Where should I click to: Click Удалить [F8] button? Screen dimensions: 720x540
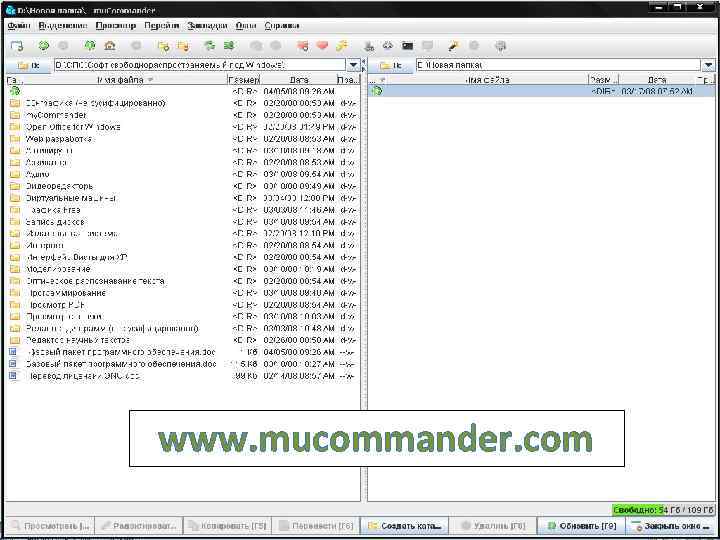pyautogui.click(x=494, y=526)
